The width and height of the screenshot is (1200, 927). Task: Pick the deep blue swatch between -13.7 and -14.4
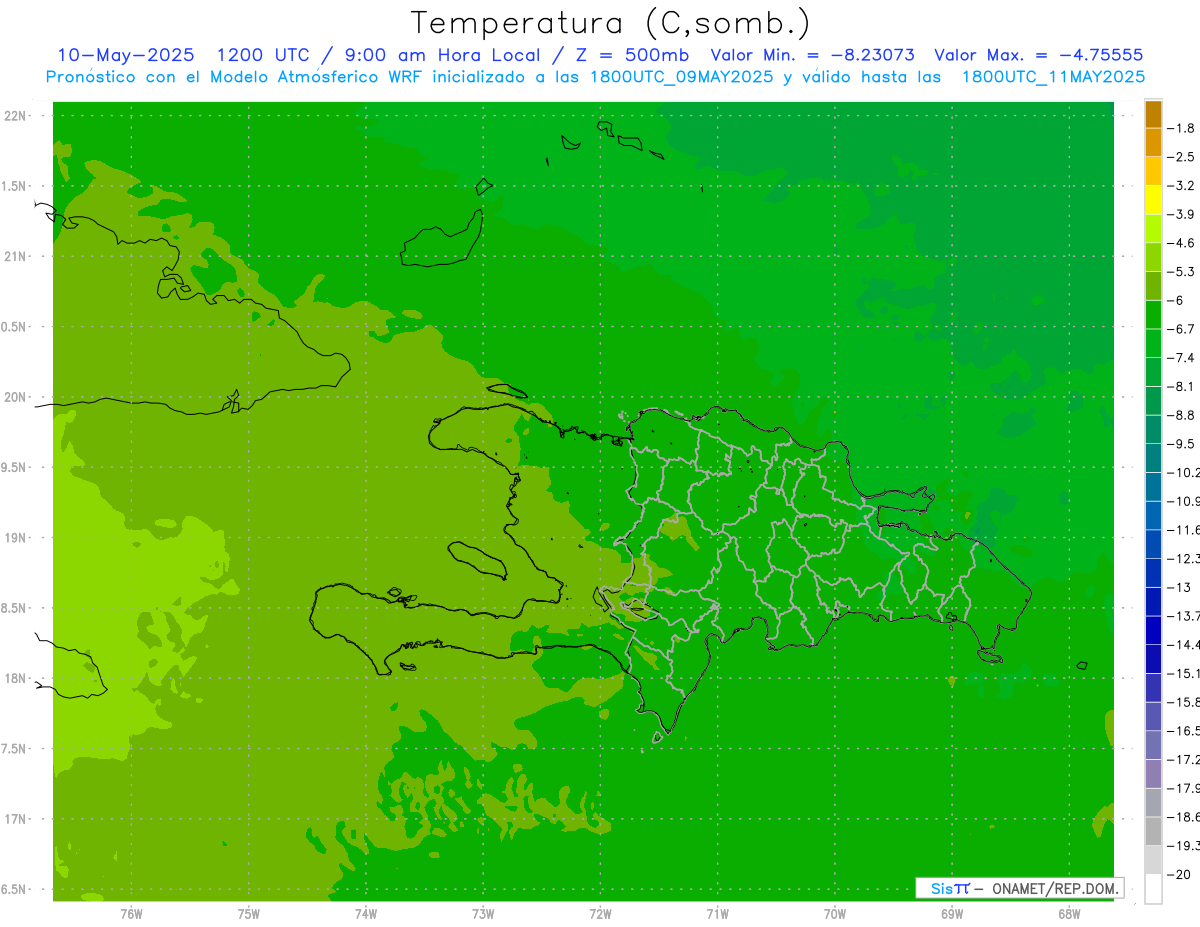pos(1153,631)
